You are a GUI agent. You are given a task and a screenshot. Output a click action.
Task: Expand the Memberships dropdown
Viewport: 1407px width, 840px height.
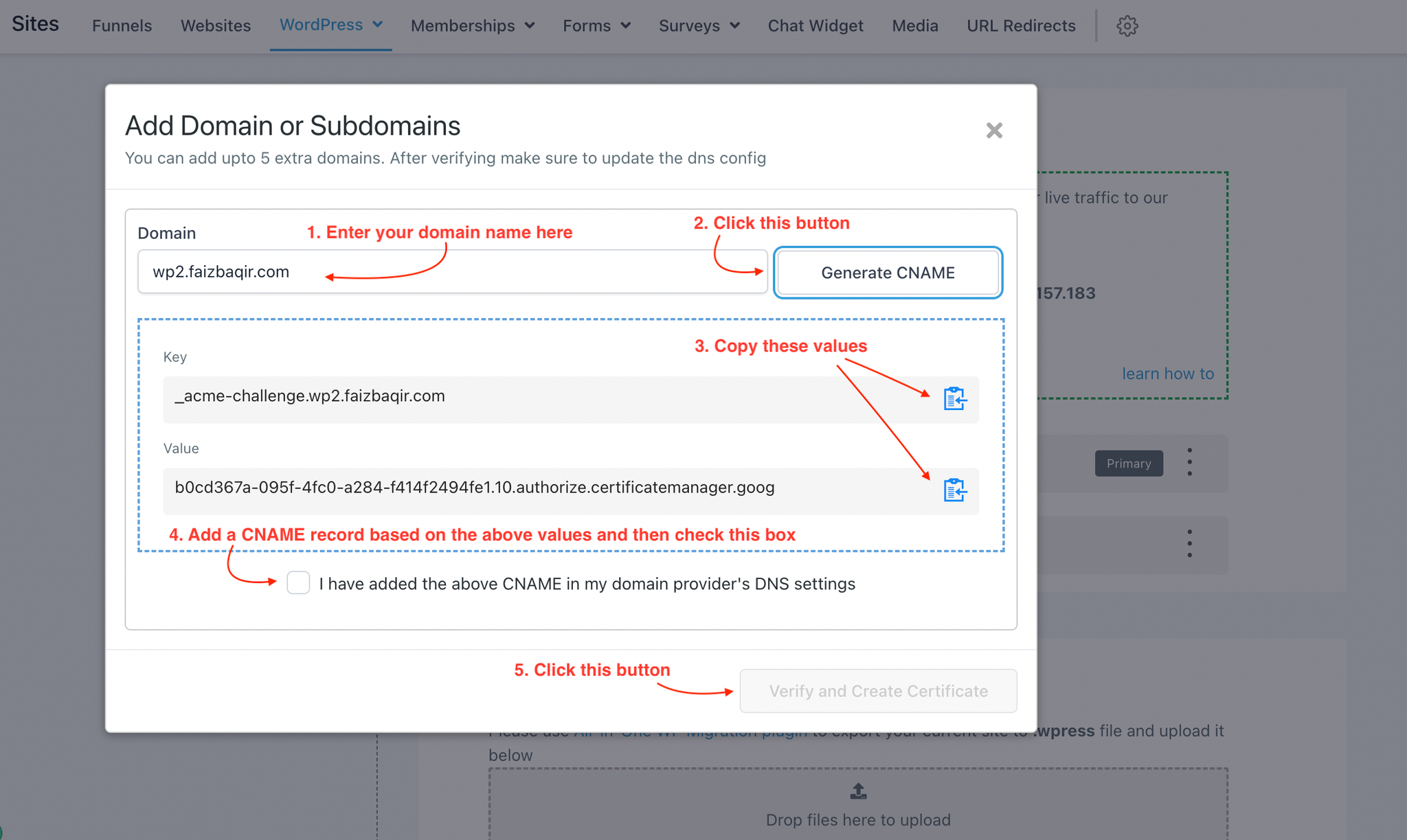tap(472, 26)
